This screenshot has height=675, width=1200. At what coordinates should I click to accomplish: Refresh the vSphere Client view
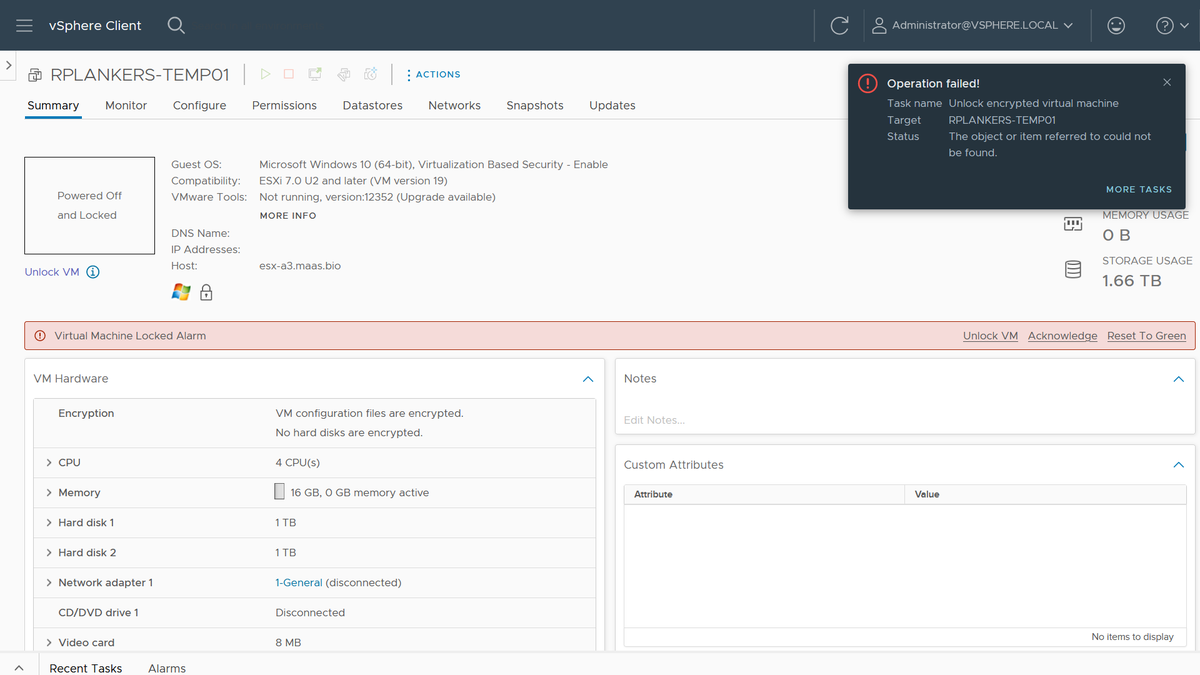click(x=840, y=25)
